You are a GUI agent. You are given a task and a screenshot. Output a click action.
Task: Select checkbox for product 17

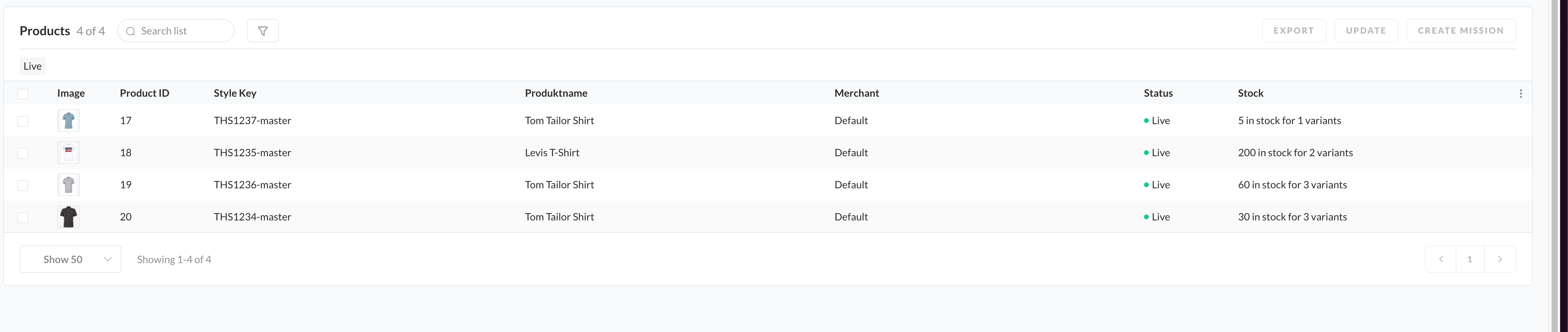(x=23, y=121)
